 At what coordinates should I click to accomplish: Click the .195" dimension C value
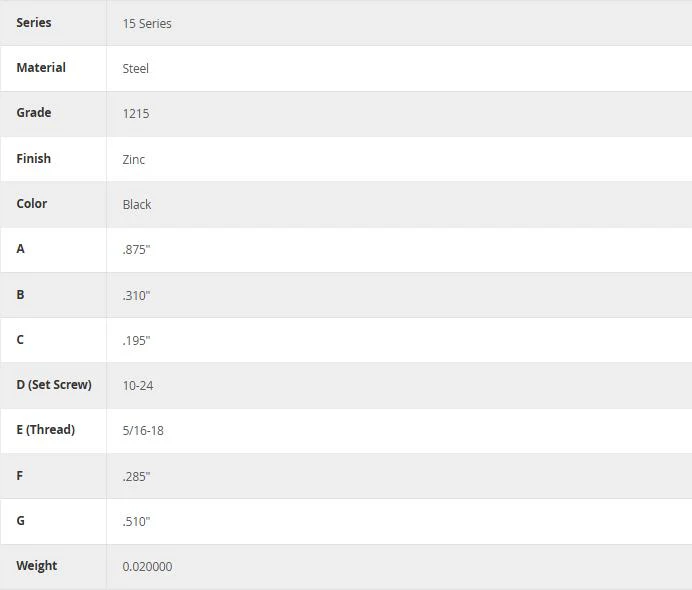[136, 340]
